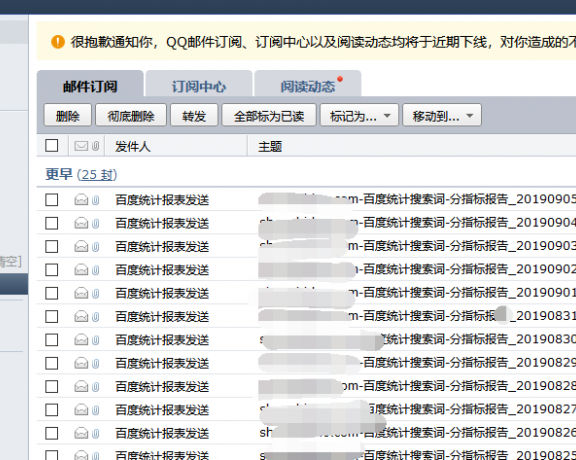The image size is (576, 460).
Task: Click the opened-mail icon in the 20190901 row
Action: (81, 293)
